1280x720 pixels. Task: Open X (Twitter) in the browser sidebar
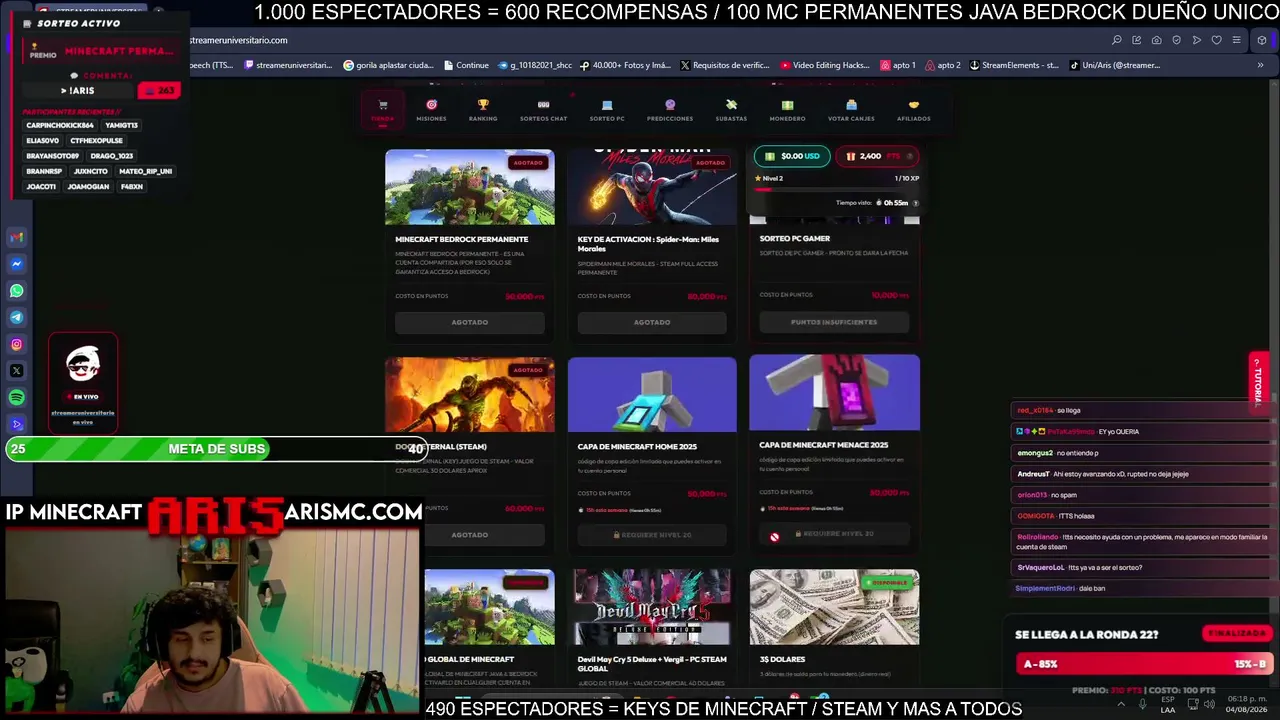pyautogui.click(x=17, y=371)
